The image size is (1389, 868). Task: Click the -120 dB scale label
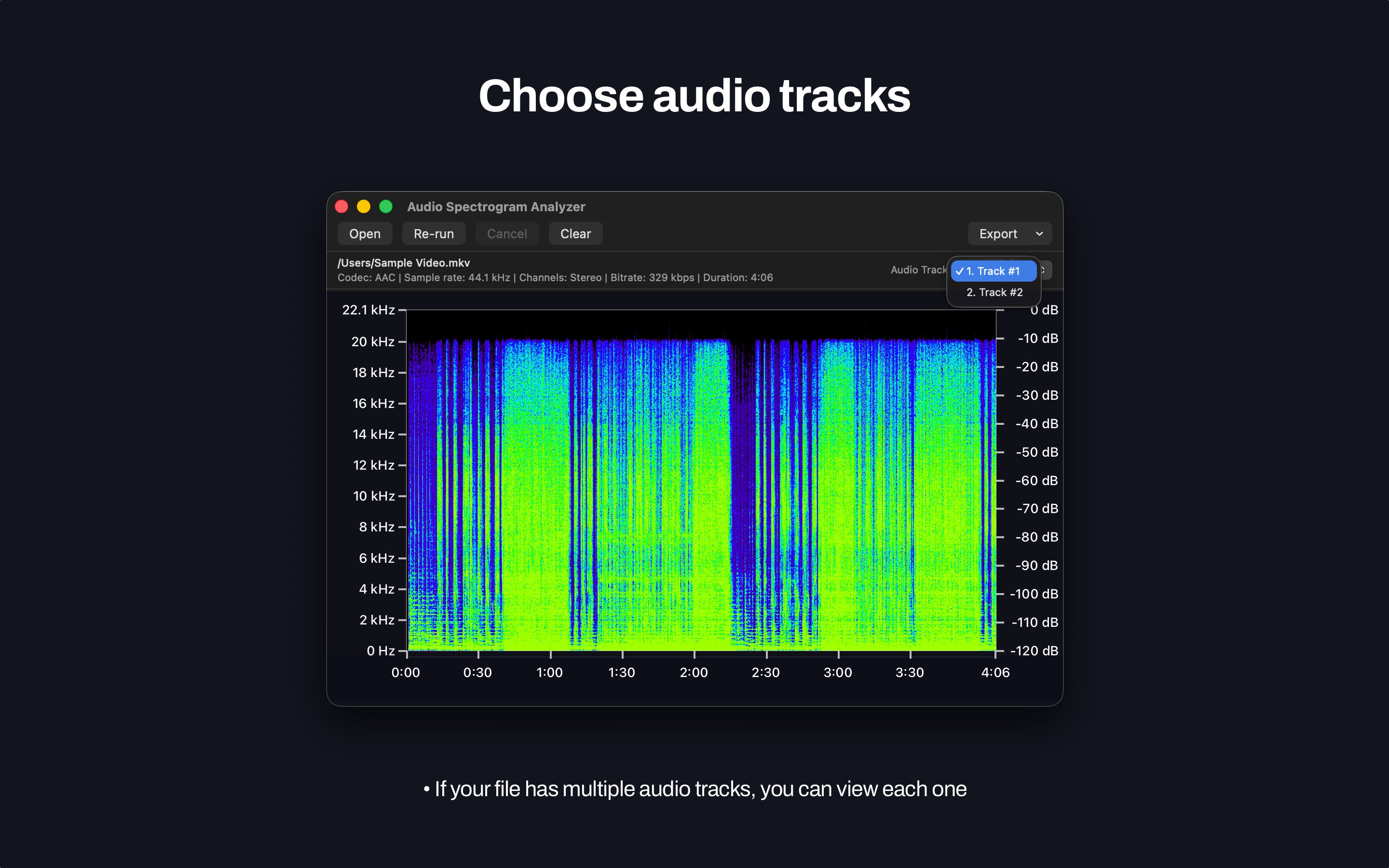point(1035,651)
